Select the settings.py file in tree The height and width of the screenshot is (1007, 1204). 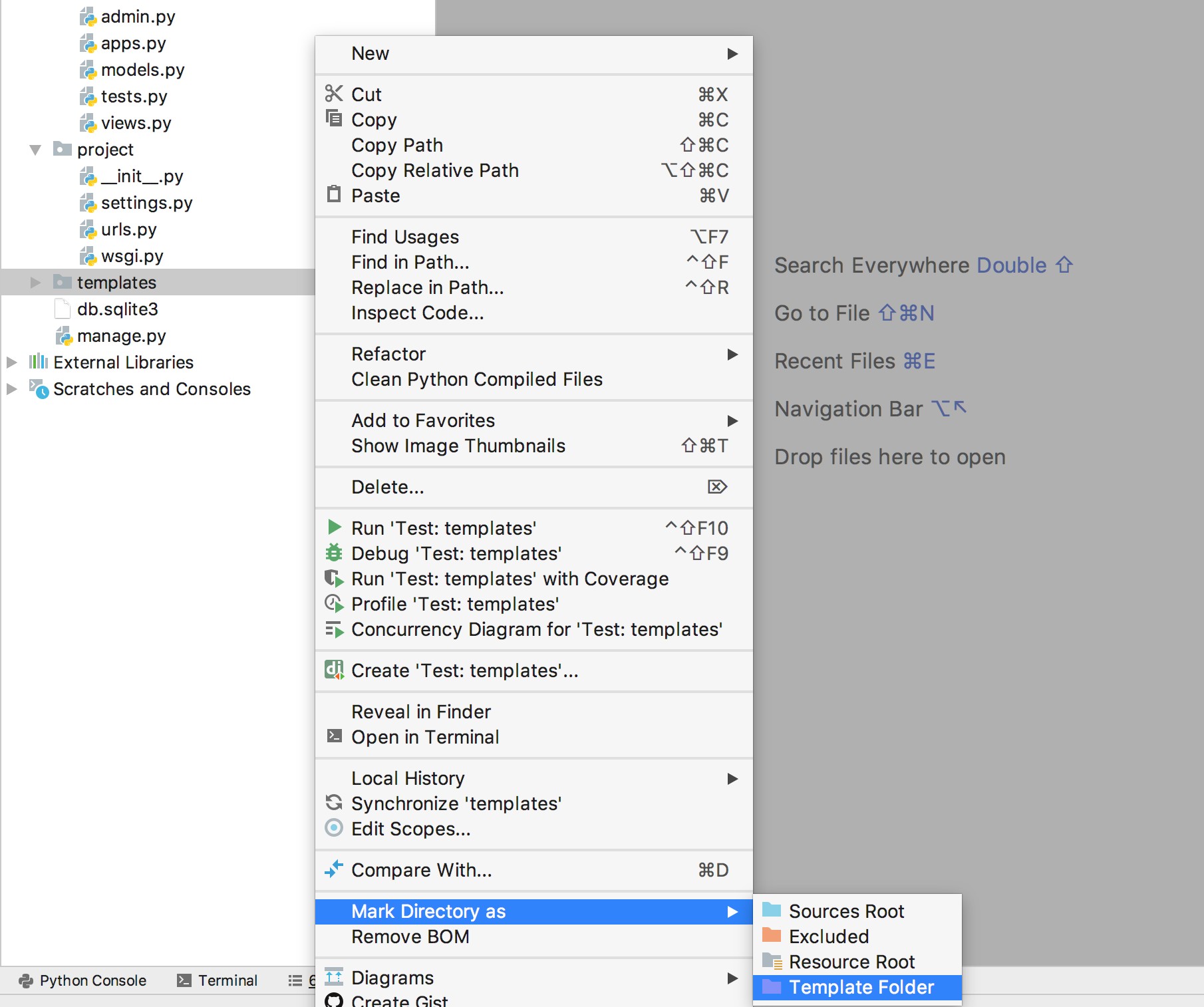(146, 203)
